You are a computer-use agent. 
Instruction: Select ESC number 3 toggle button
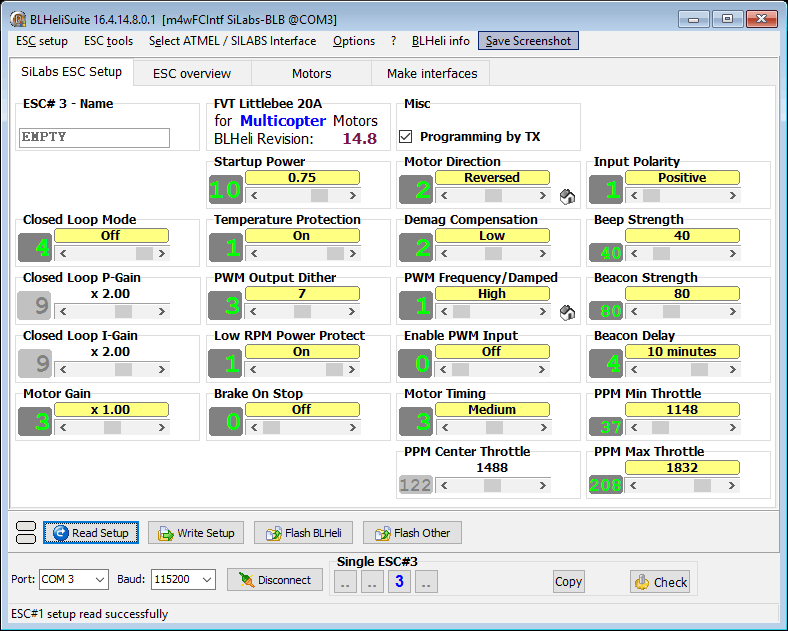[399, 582]
